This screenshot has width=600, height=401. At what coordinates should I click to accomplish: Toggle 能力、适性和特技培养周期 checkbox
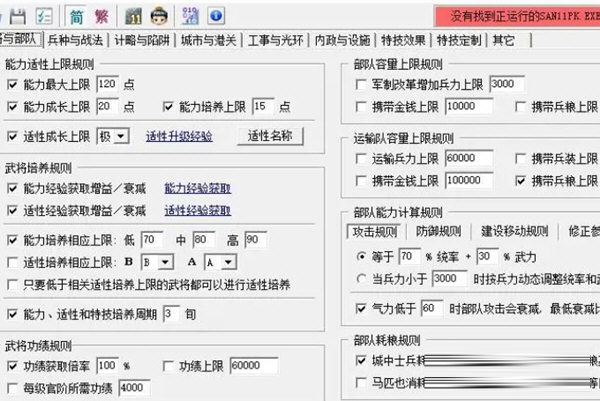[x=12, y=314]
